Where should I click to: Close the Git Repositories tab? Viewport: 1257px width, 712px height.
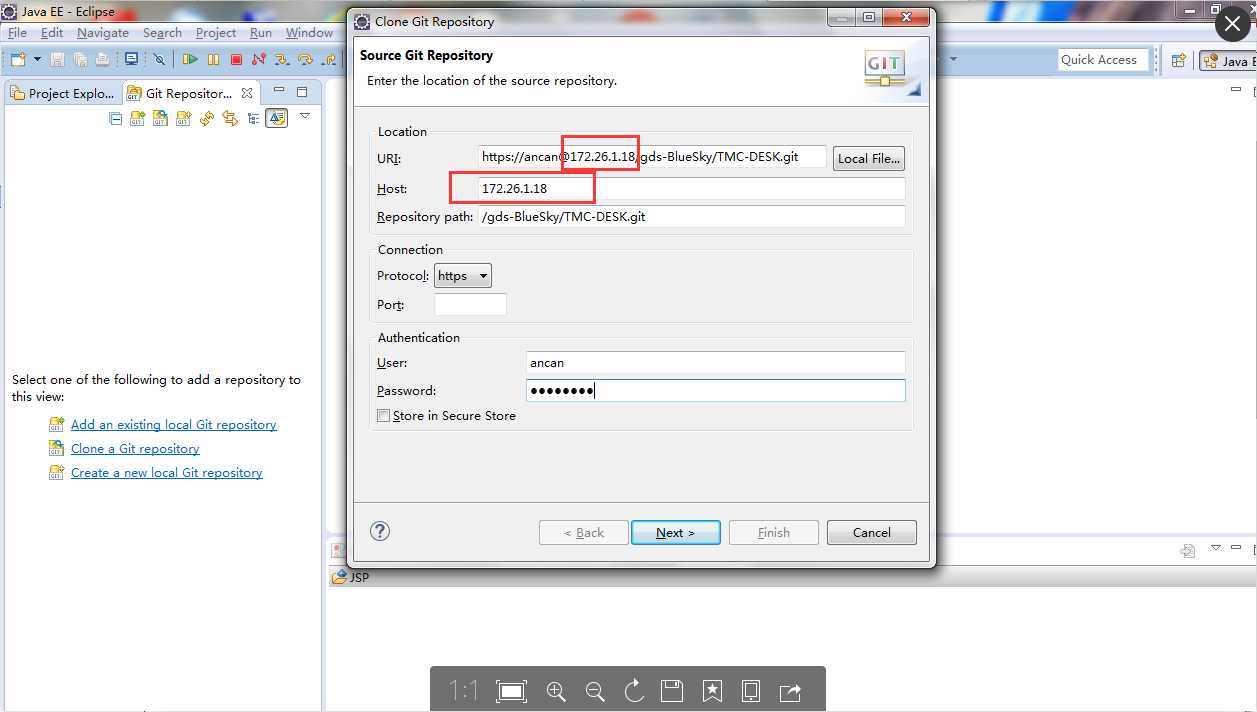tap(247, 93)
